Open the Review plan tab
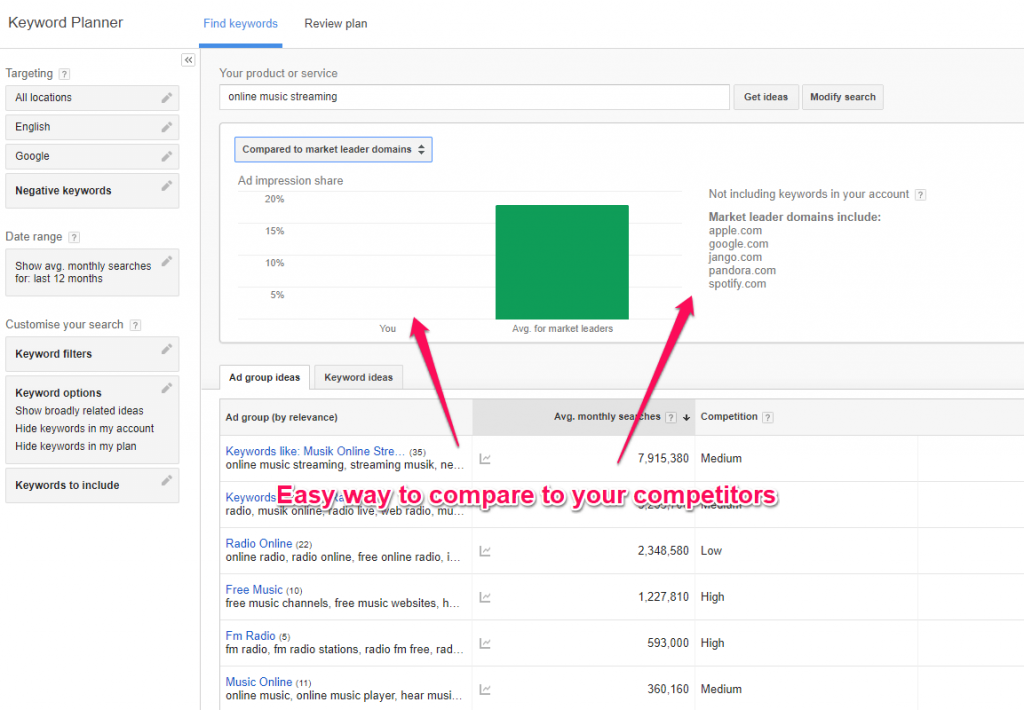The image size is (1024, 710). click(x=335, y=22)
